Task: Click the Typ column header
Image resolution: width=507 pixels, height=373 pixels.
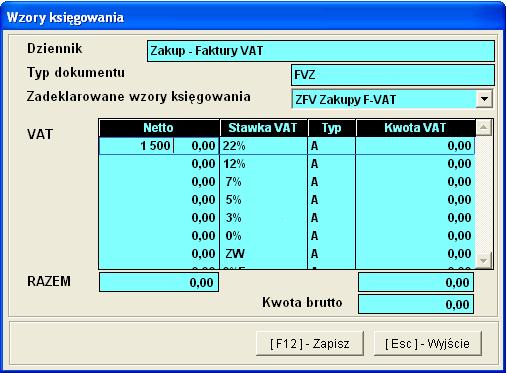Action: click(x=332, y=128)
